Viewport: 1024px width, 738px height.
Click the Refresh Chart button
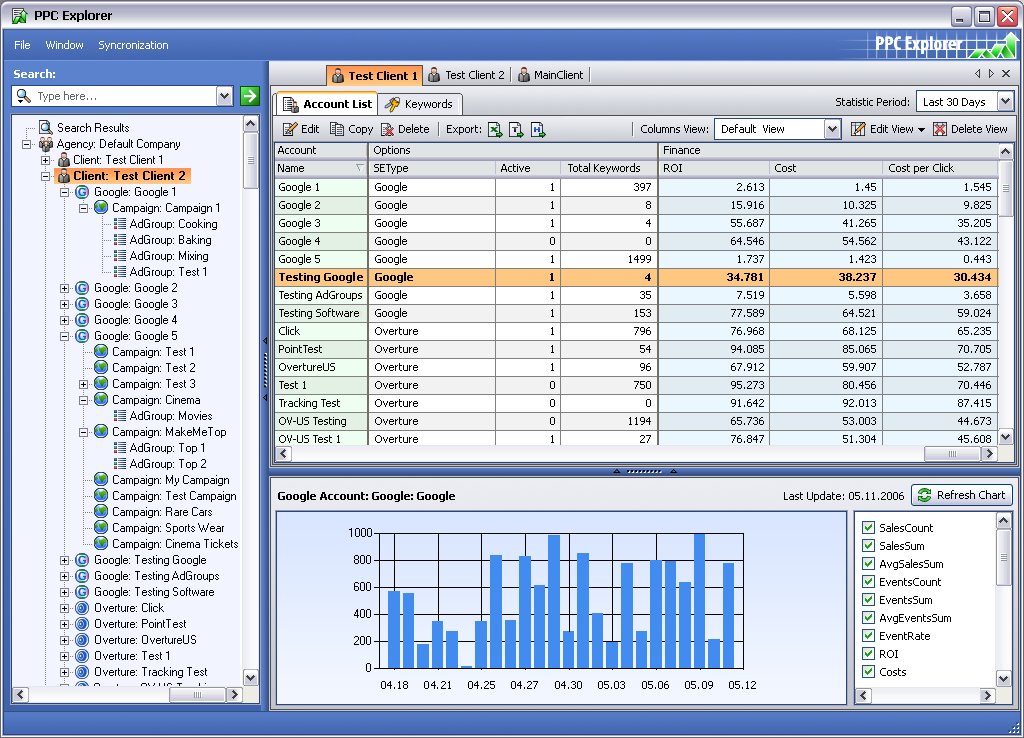coord(962,495)
